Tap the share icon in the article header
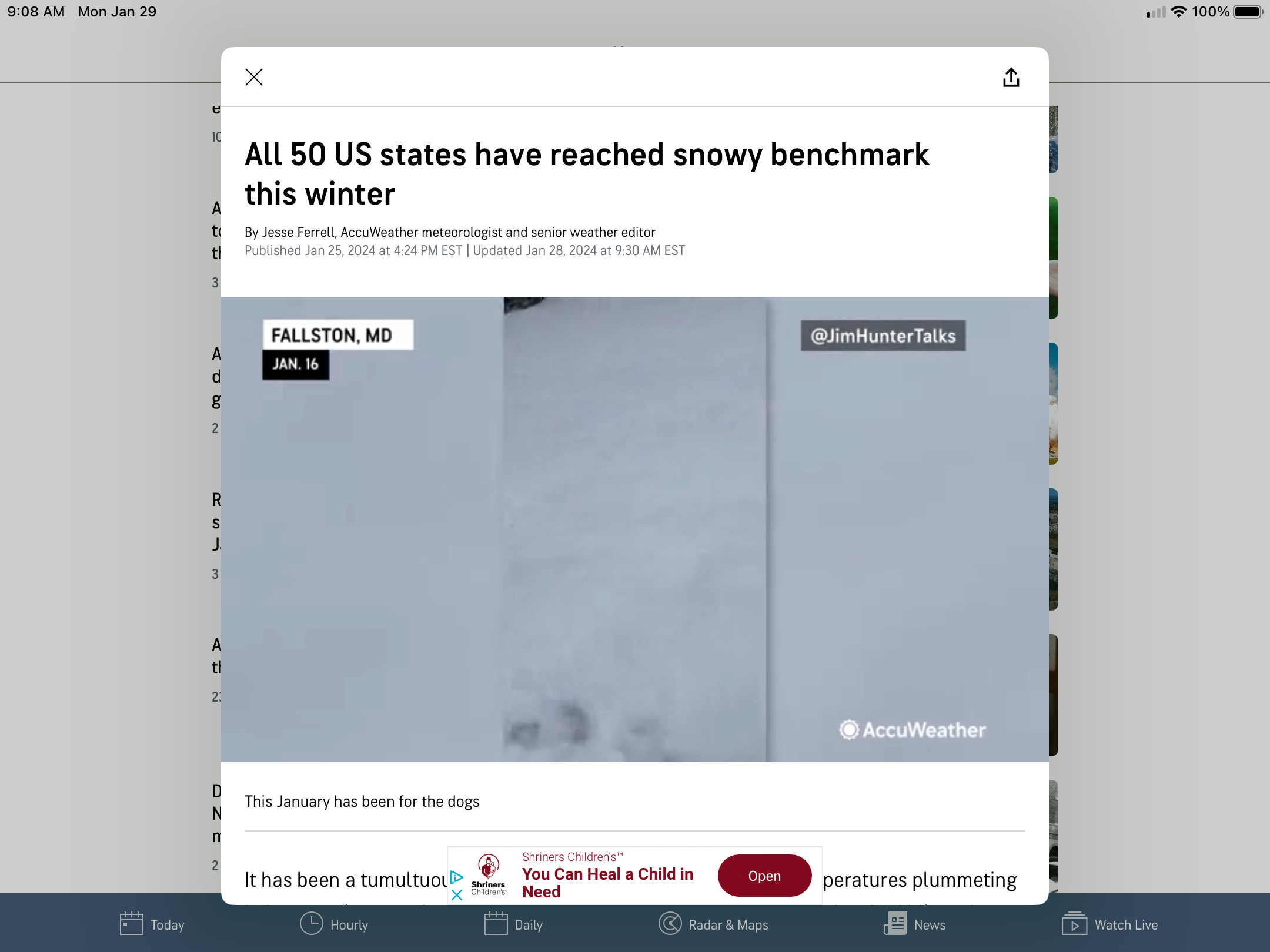 (x=1011, y=77)
